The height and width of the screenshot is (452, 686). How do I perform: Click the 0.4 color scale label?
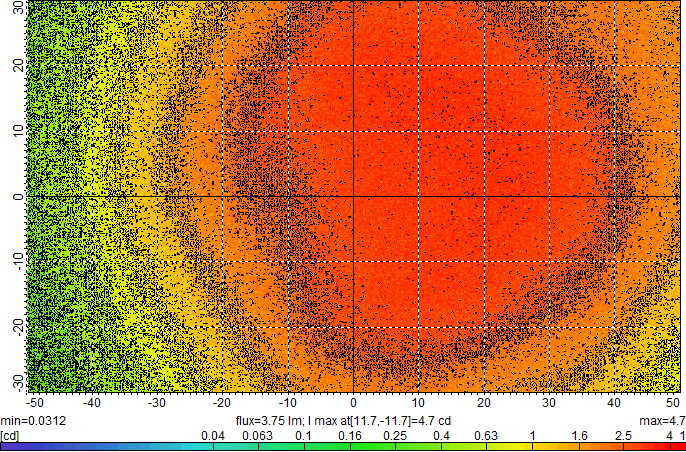(x=442, y=436)
